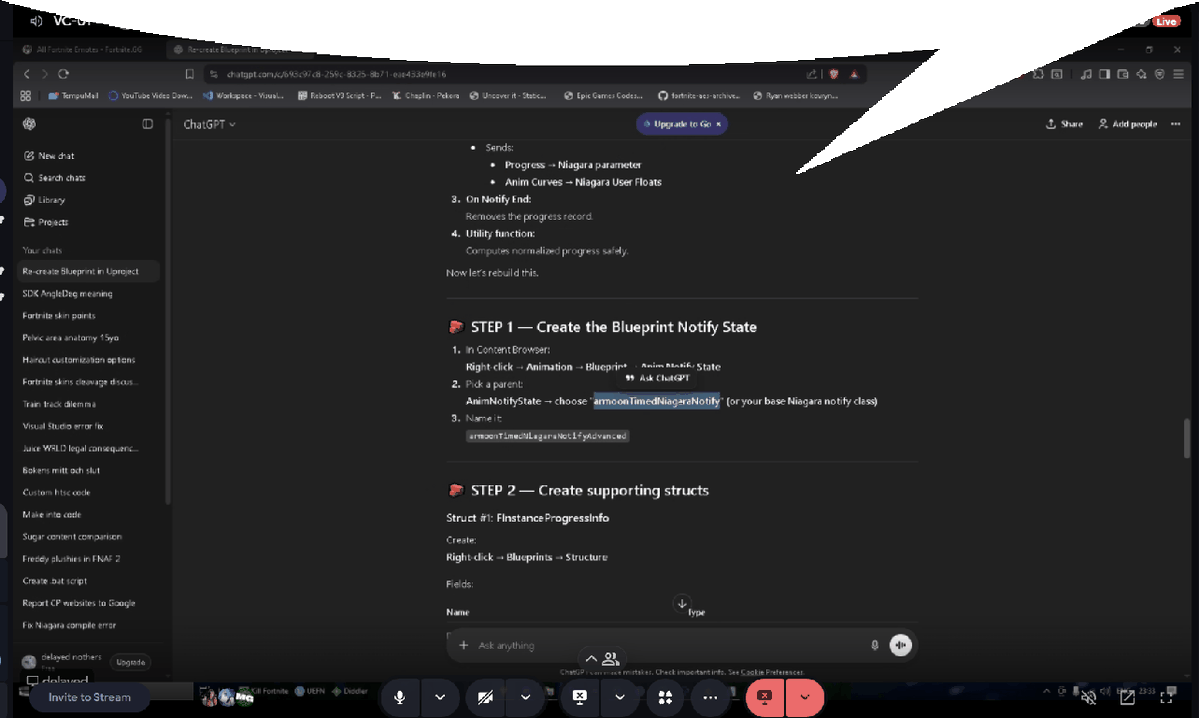
Task: Toggle the browser sidebar panel icon
Action: point(1104,74)
